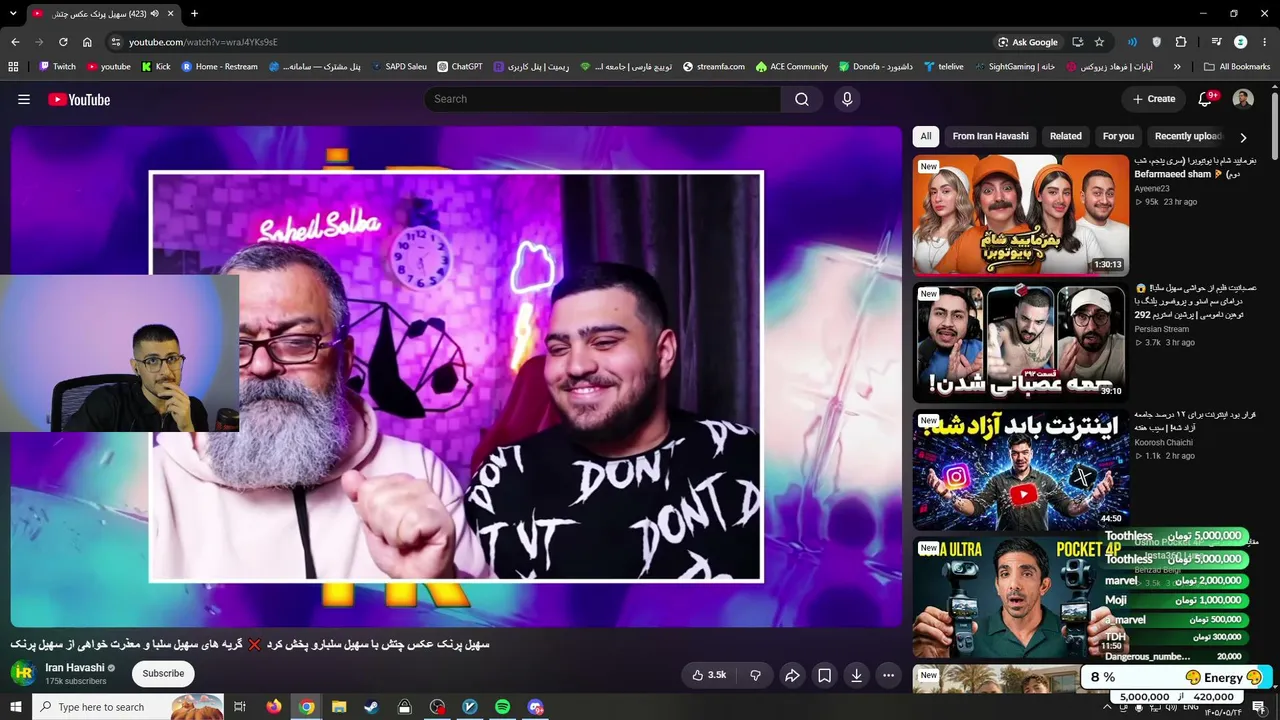The height and width of the screenshot is (720, 1280).
Task: Open the Chrome home page button
Action: coord(87,42)
